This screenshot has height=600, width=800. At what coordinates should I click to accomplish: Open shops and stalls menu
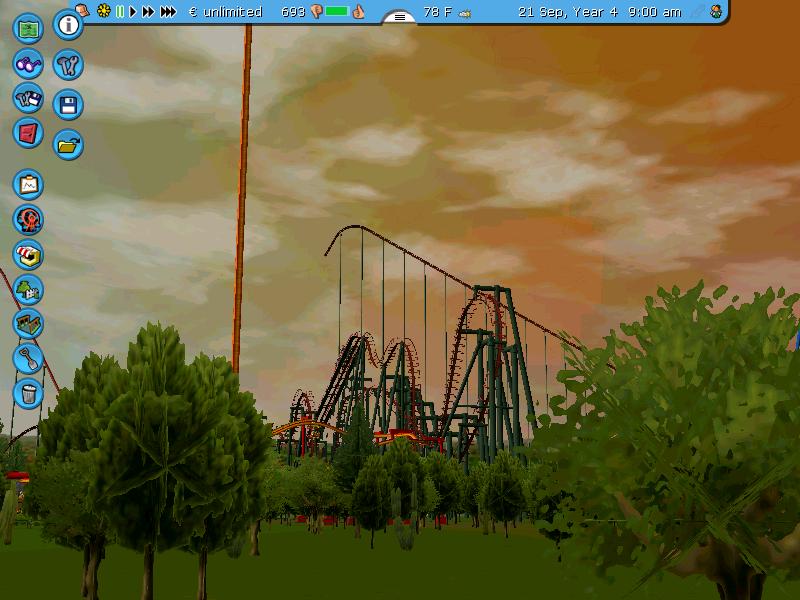[28, 255]
